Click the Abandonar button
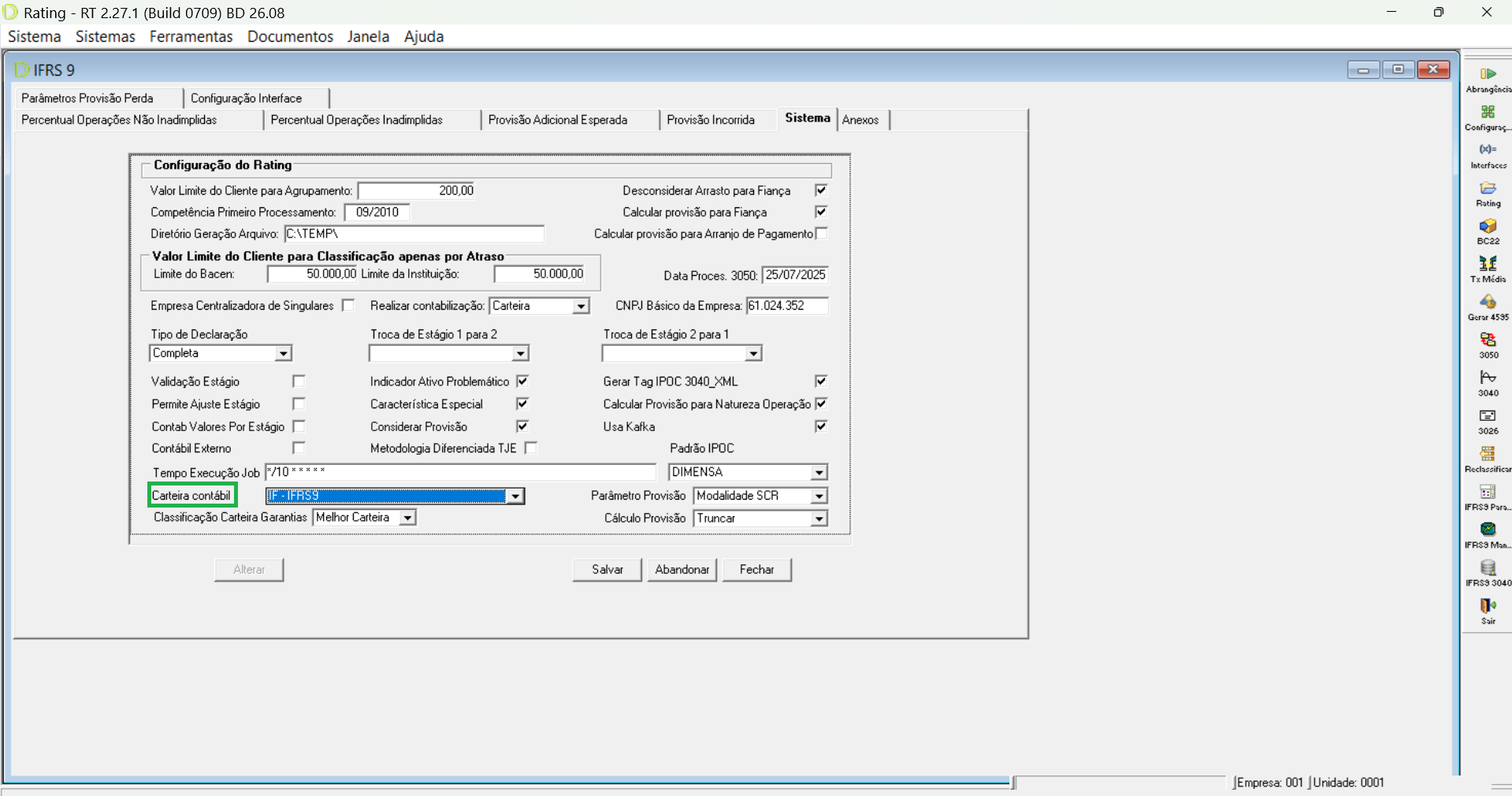The height and width of the screenshot is (796, 1512). 682,569
